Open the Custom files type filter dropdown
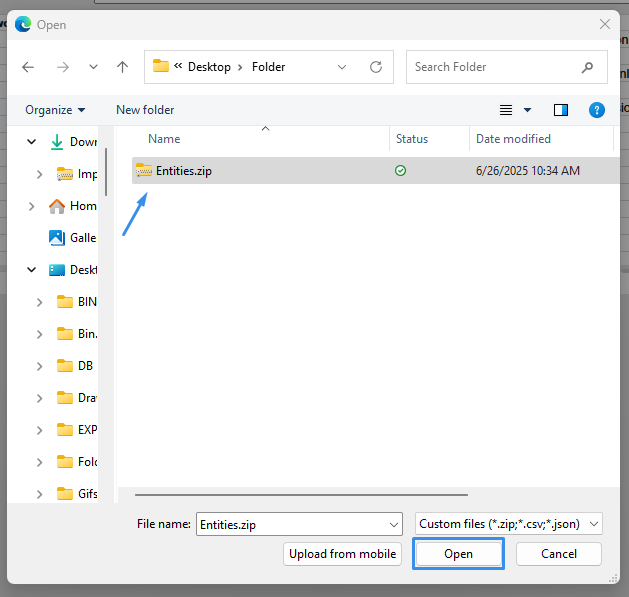This screenshot has width=629, height=597. point(509,524)
